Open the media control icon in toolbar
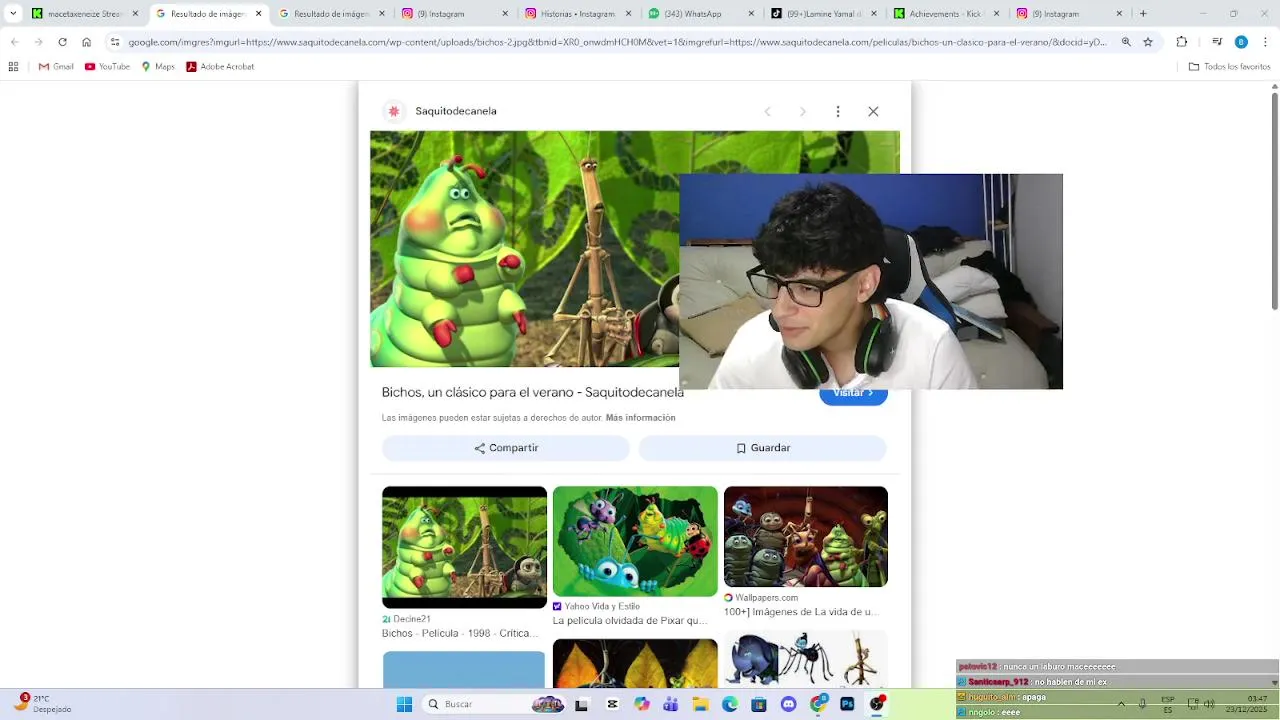This screenshot has height=720, width=1280. (1217, 42)
